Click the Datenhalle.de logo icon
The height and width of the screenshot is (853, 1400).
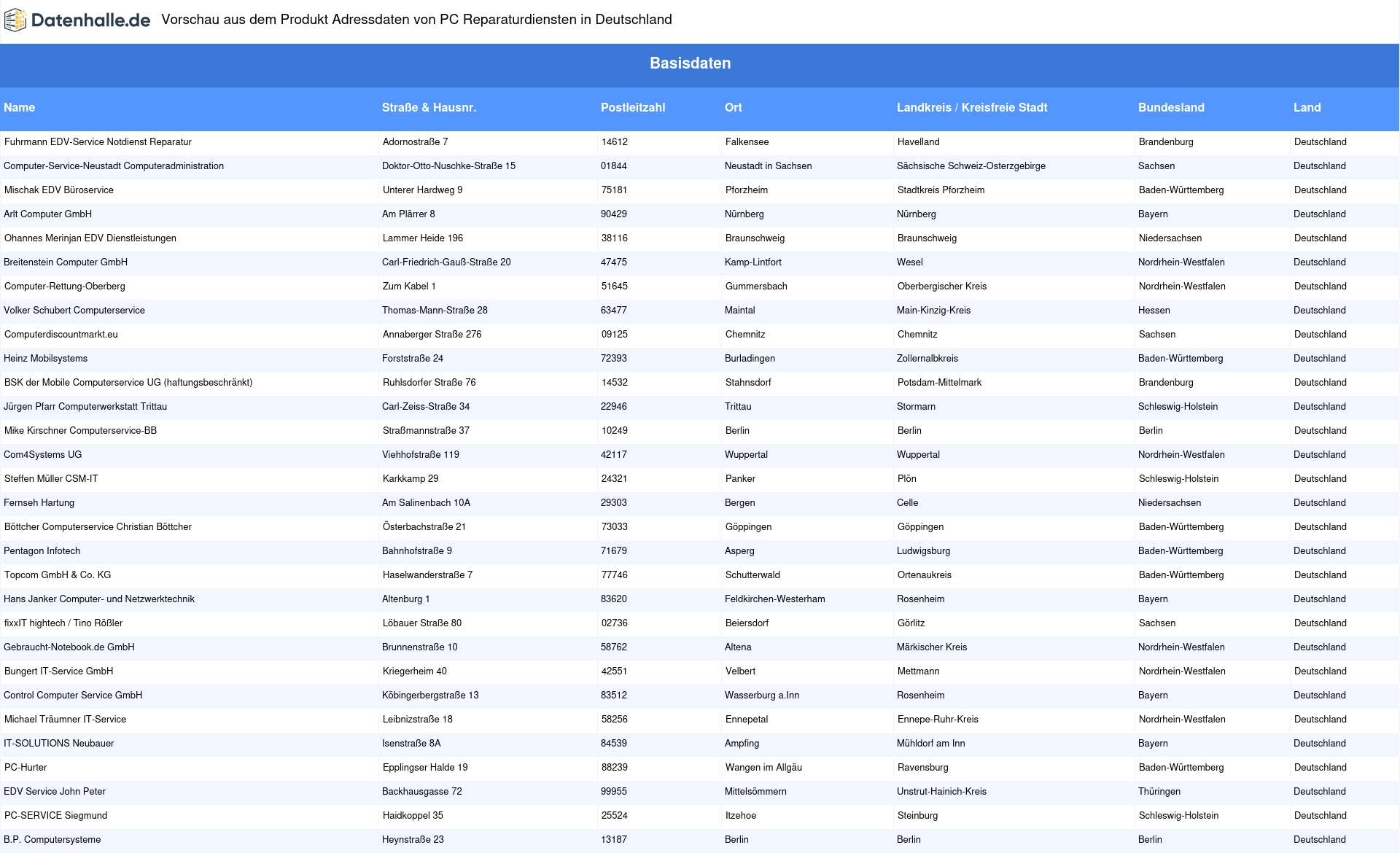(15, 20)
